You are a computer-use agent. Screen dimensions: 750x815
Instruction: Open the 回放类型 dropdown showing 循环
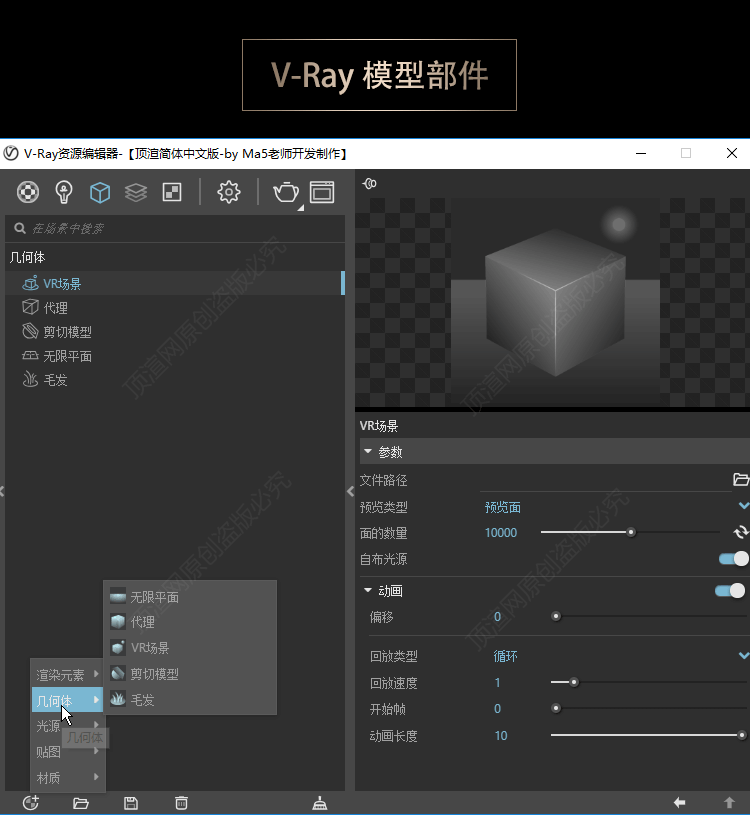coord(620,656)
